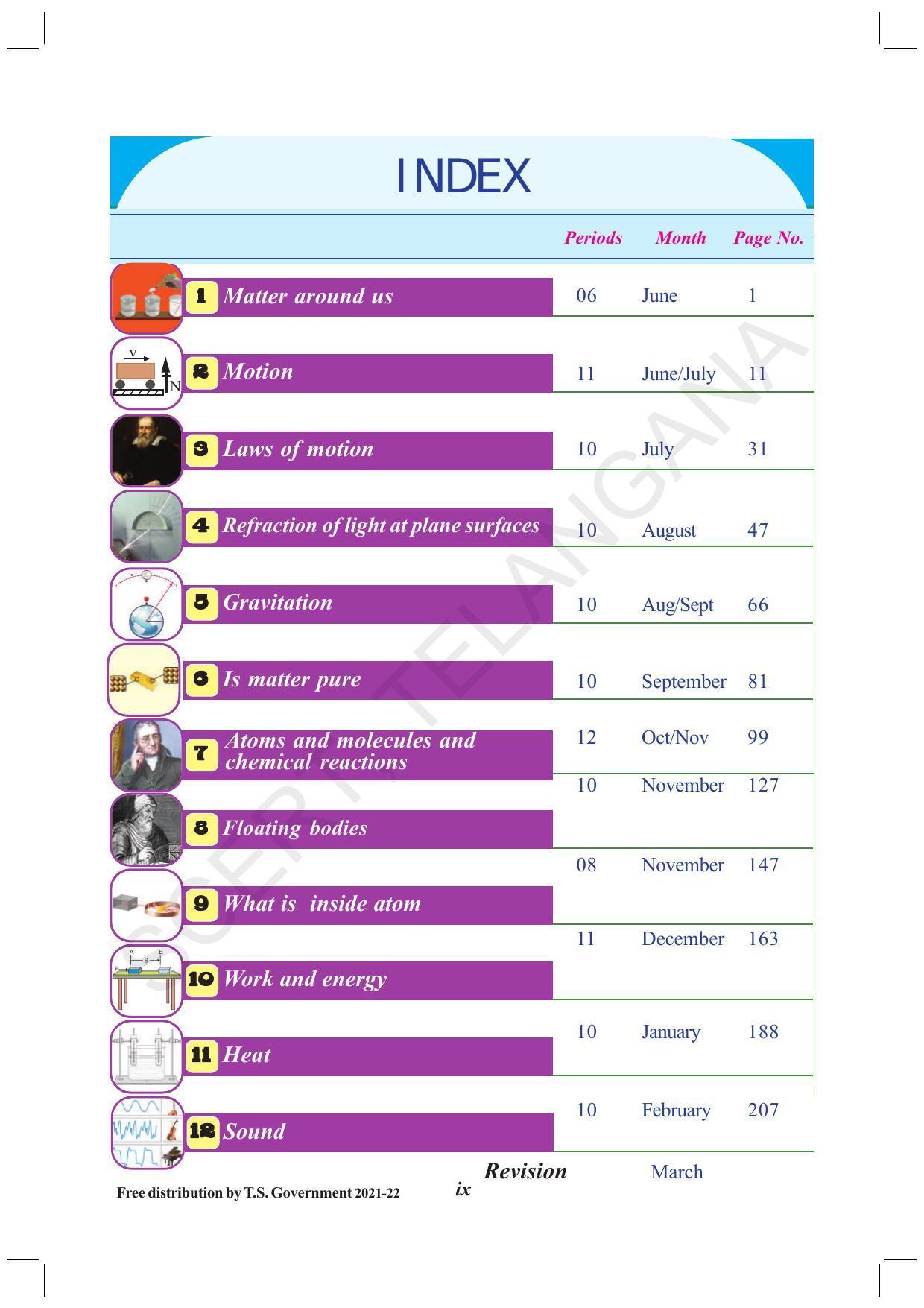
Task: Select the Archimedes portrait thumbnail
Action: click(147, 830)
